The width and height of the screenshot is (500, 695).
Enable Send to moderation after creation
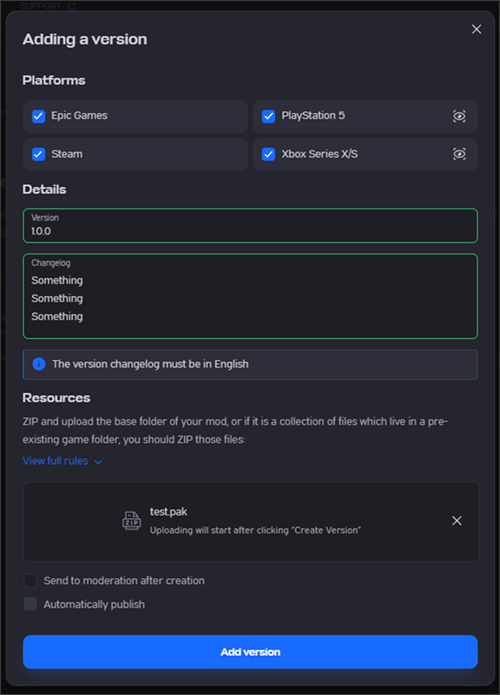(x=31, y=580)
